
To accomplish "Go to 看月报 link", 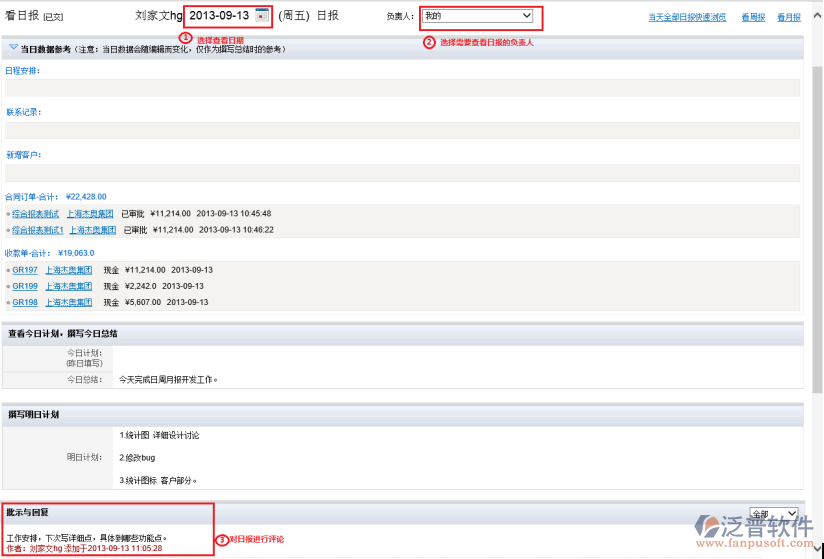I will [789, 17].
